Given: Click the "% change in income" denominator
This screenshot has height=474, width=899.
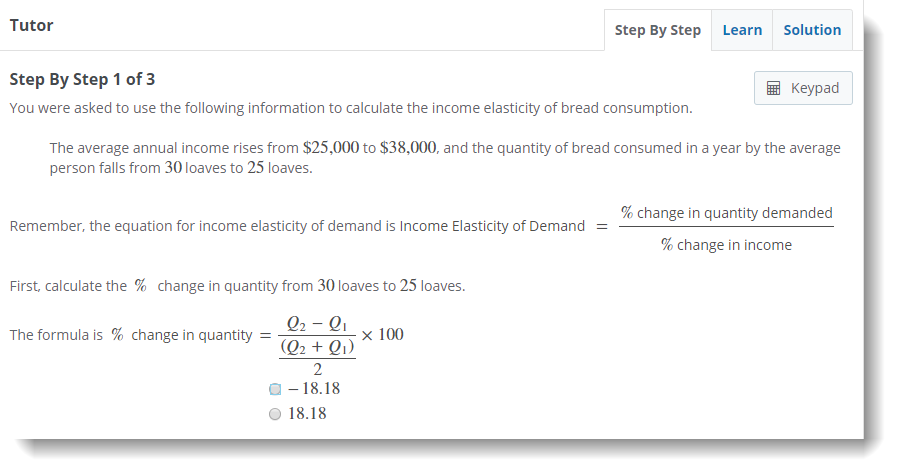Looking at the screenshot, I should 726,245.
